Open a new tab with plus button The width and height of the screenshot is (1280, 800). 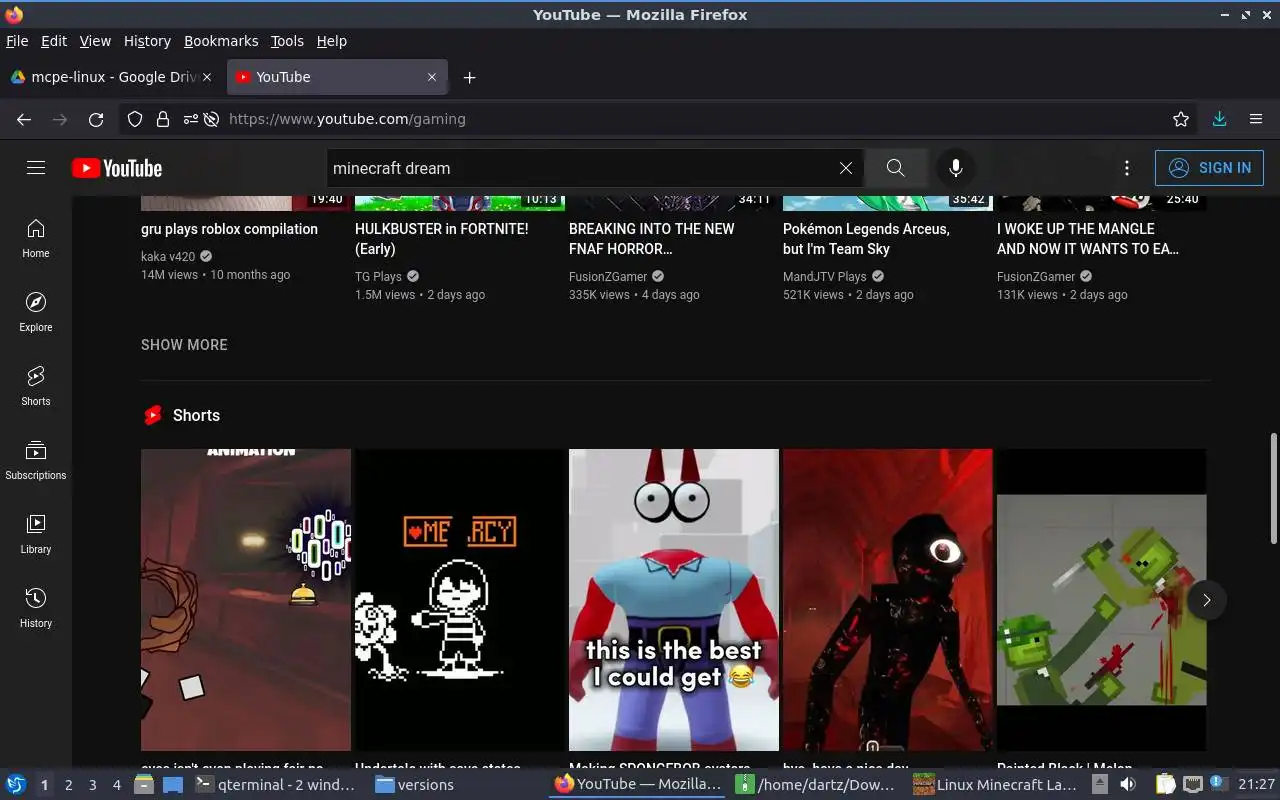[469, 77]
